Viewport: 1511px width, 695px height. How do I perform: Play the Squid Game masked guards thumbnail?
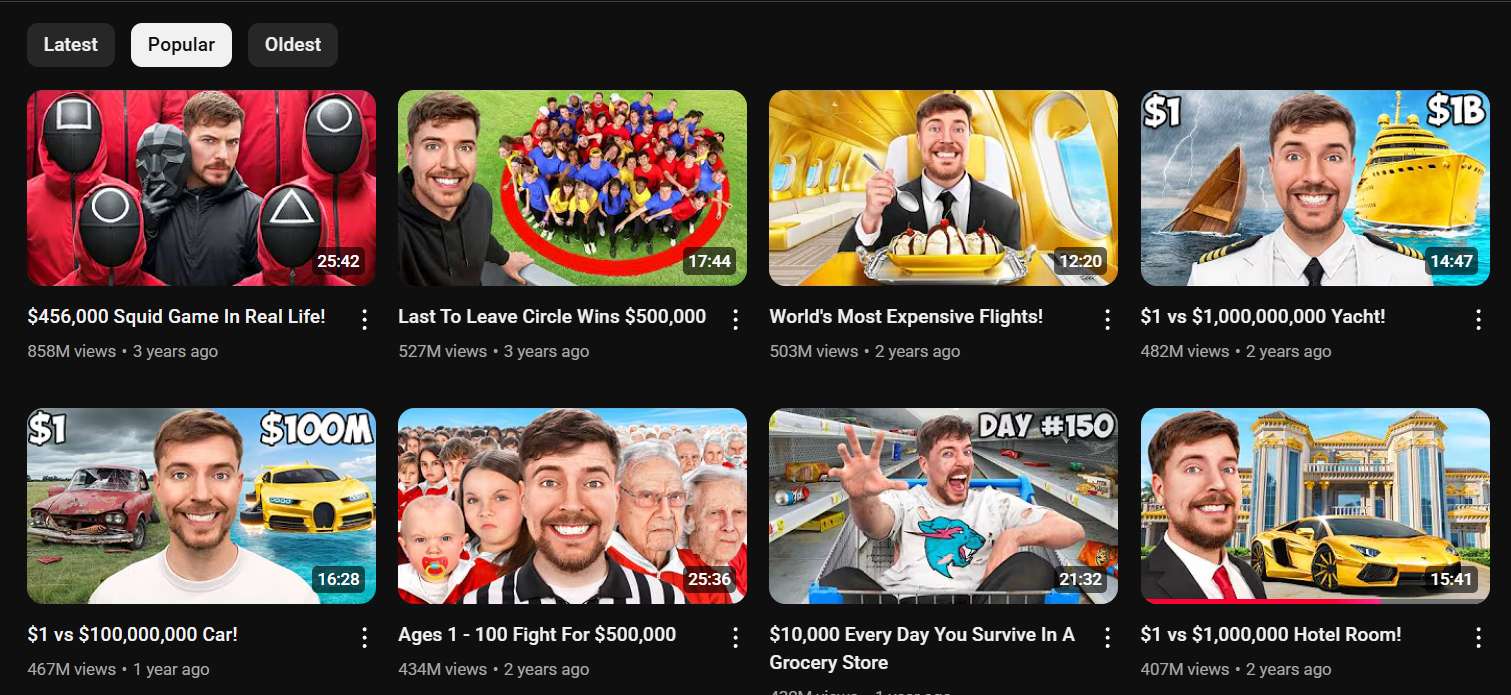point(201,188)
